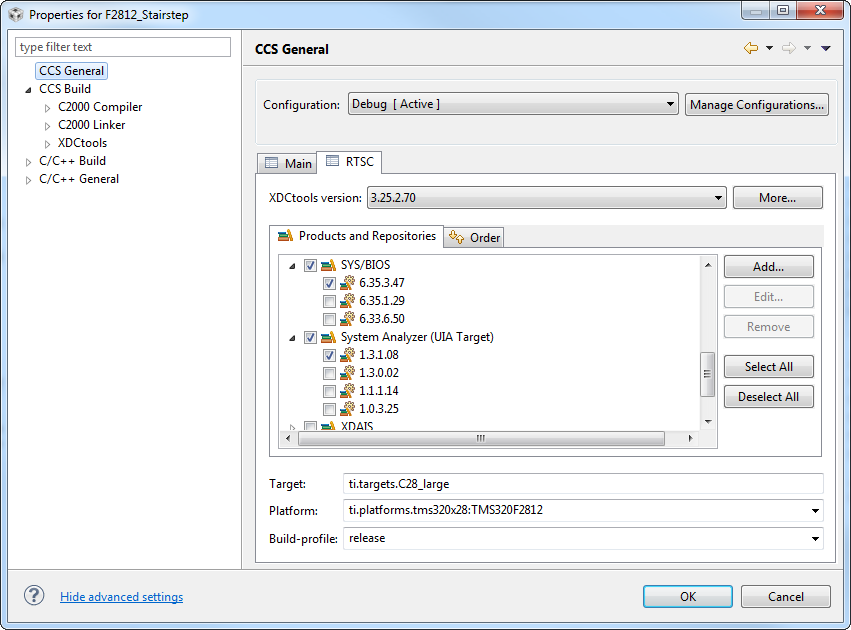The width and height of the screenshot is (851, 630).
Task: Open the forward history dropdown arrow
Action: click(807, 48)
